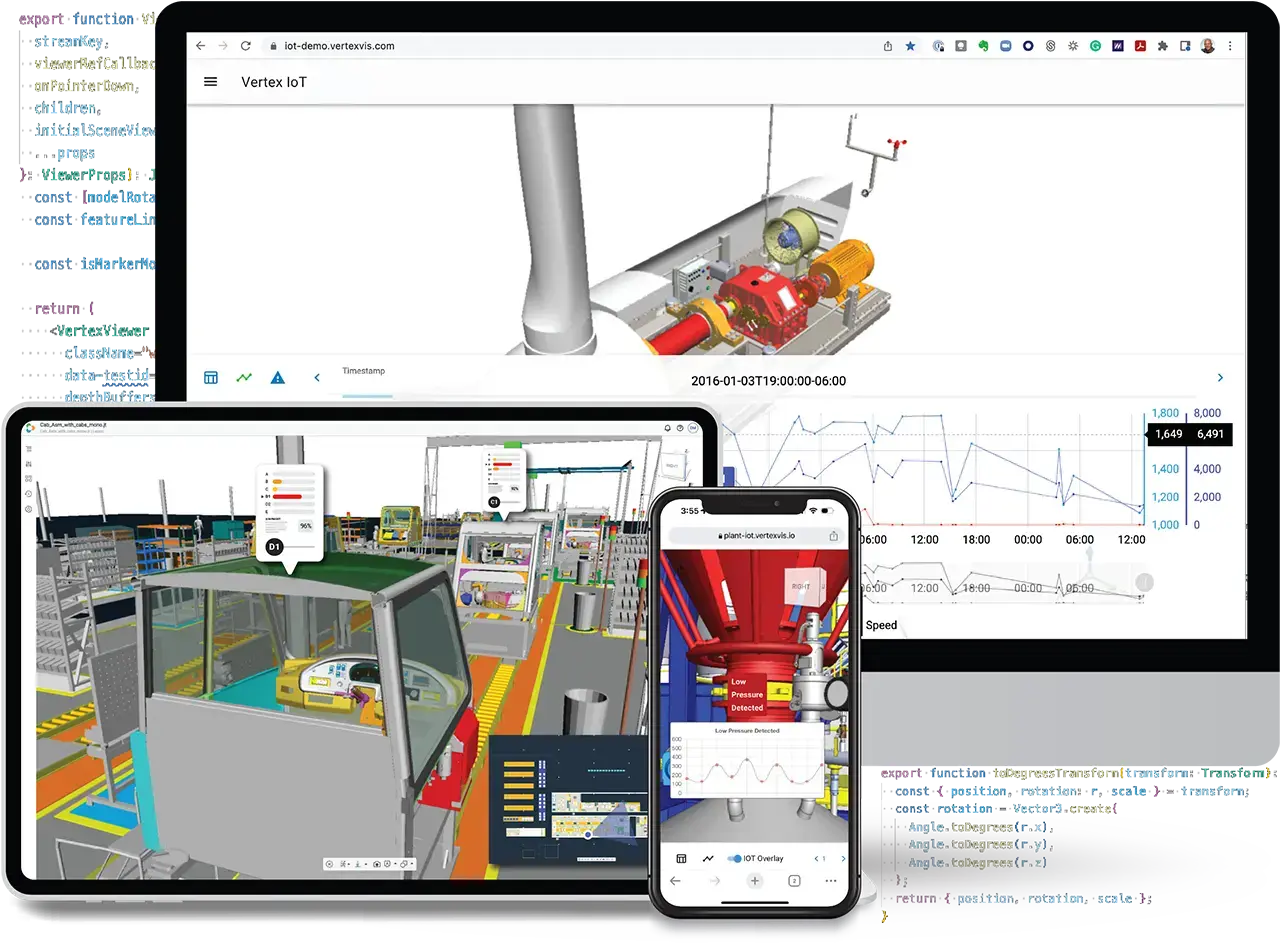Bookmark the page with the star icon

click(910, 46)
